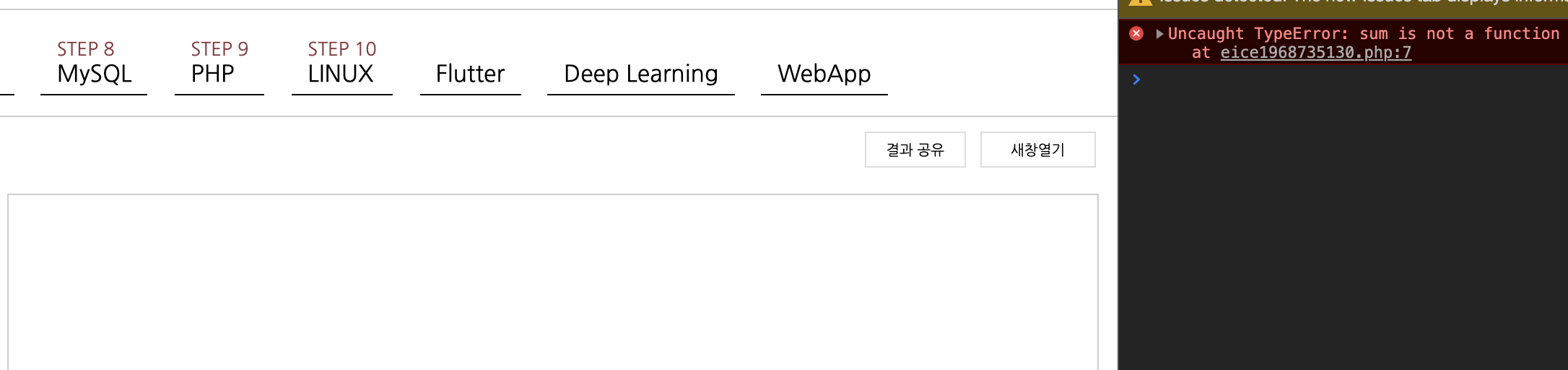Click the red error icon in console
The width and height of the screenshot is (1568, 370).
1136,33
